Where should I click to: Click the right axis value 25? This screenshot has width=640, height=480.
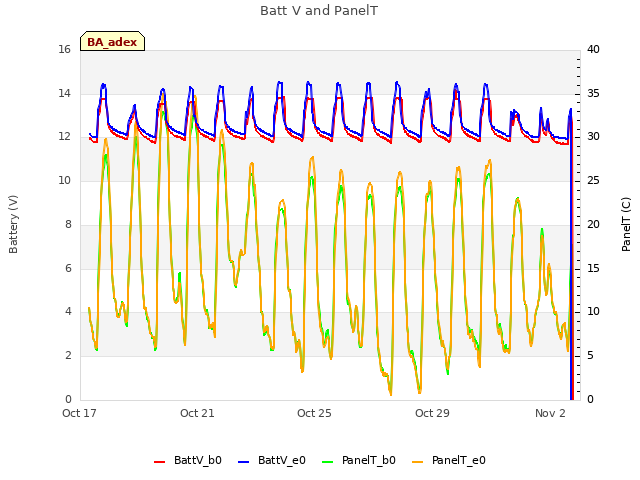pos(593,180)
